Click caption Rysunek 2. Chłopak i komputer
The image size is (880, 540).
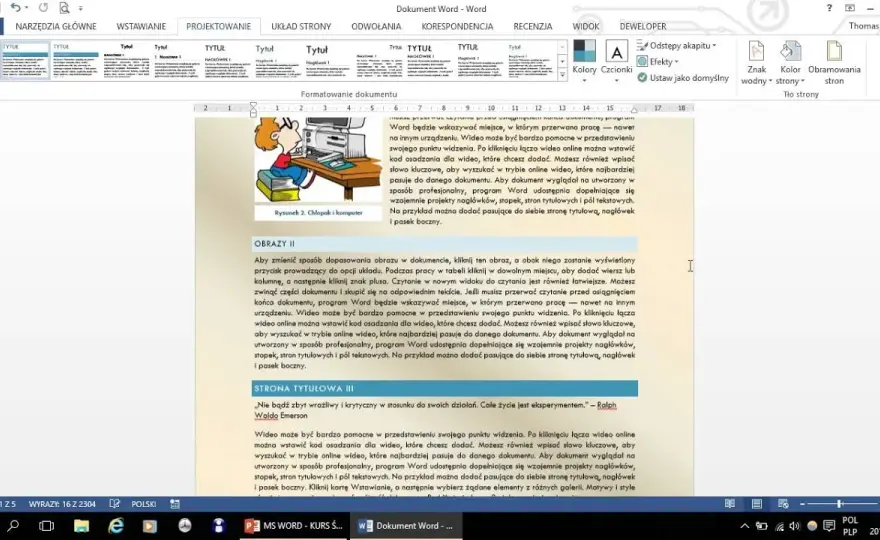pos(318,213)
